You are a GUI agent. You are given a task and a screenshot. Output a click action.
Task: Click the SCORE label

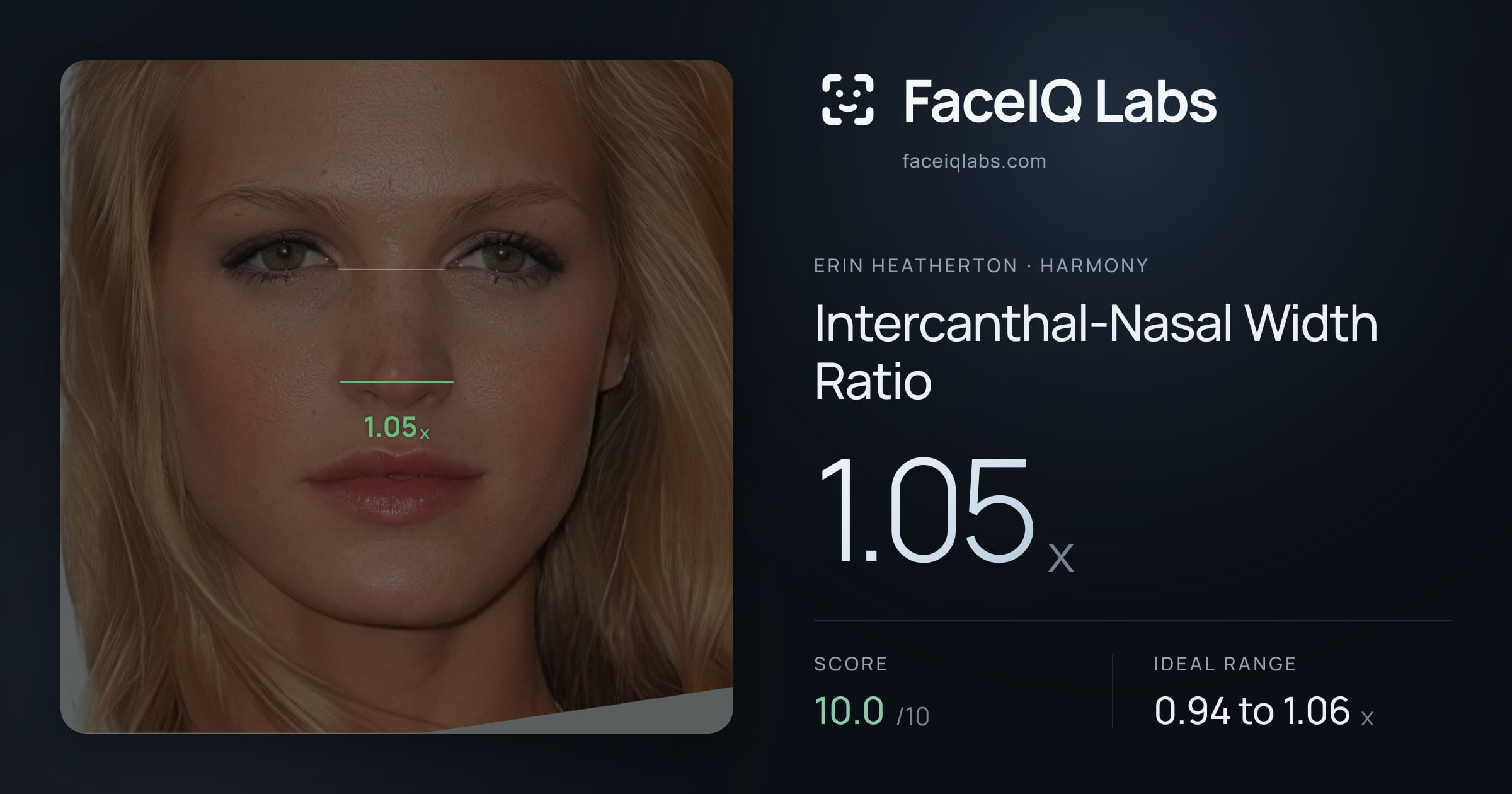point(850,664)
